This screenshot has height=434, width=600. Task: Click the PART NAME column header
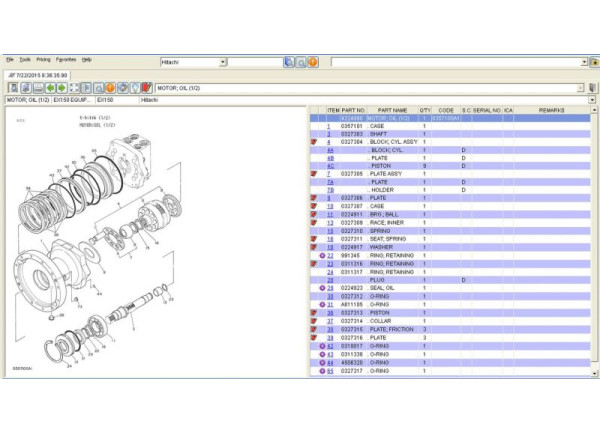pyautogui.click(x=392, y=110)
